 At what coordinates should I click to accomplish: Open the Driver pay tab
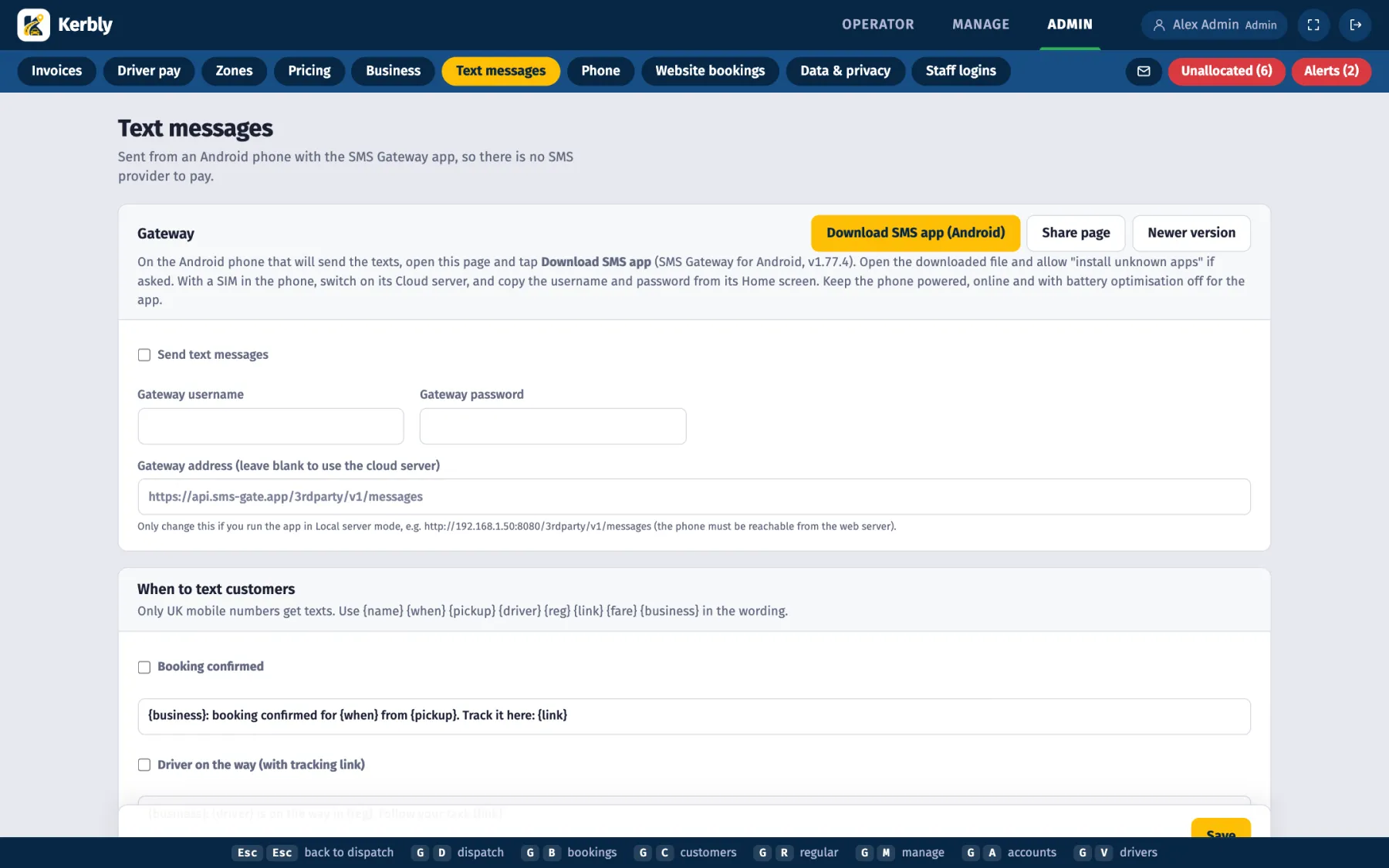pos(149,71)
